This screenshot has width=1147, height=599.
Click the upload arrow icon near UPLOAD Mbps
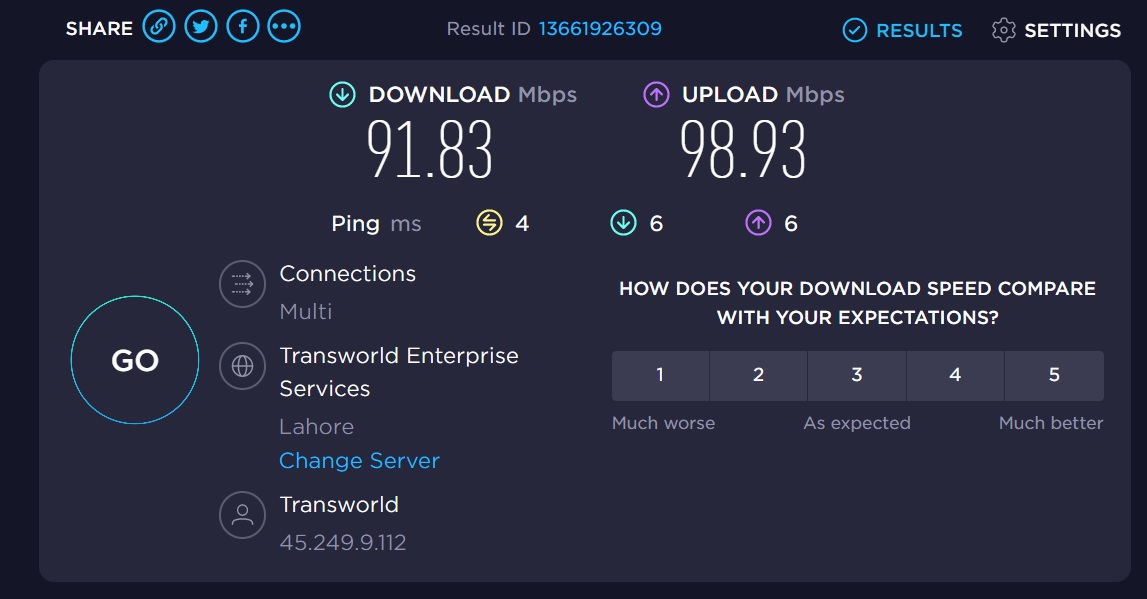[x=656, y=94]
